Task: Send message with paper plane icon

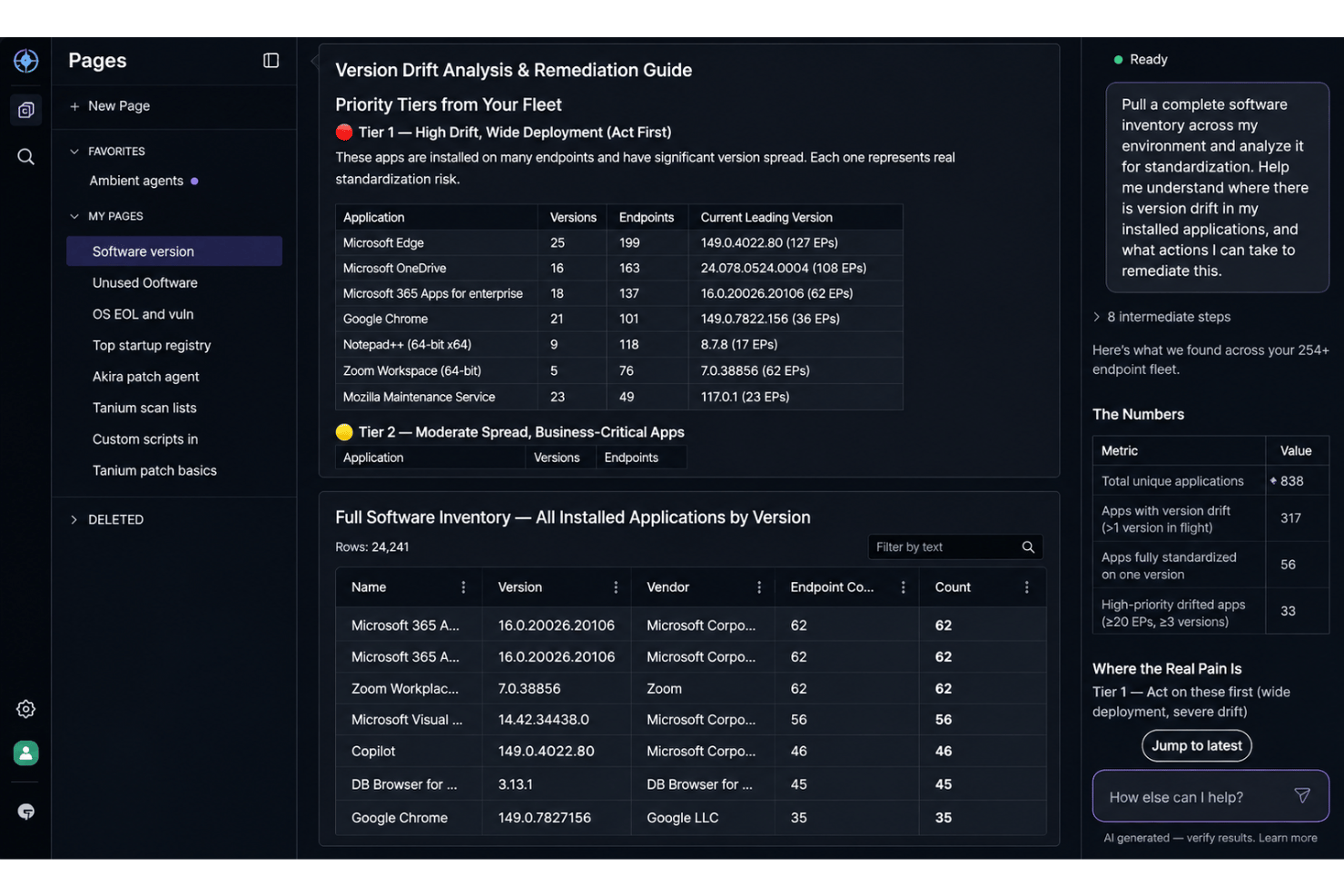Action: coord(1302,795)
